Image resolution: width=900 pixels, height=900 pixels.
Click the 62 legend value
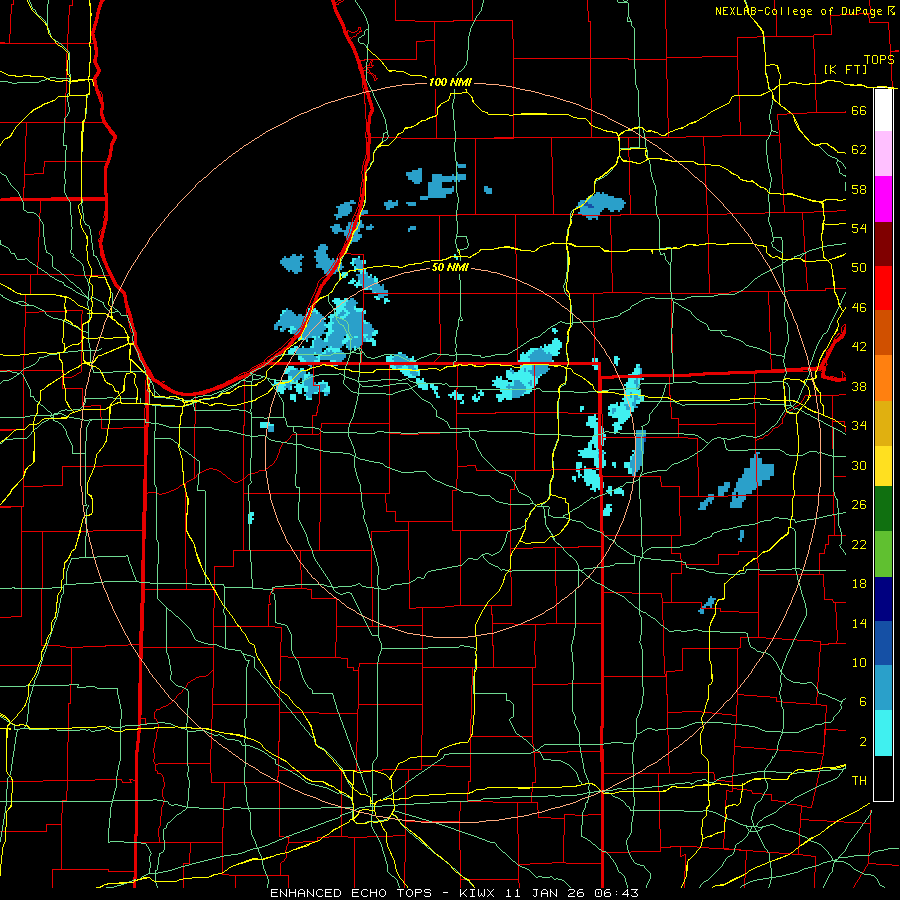click(859, 150)
